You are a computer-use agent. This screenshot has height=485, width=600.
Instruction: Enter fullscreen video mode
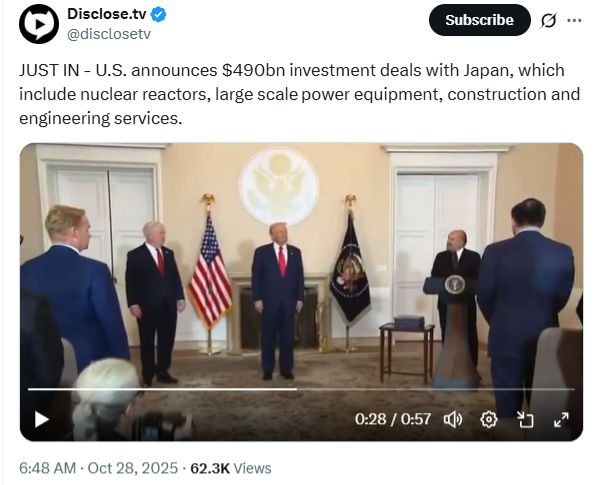(x=561, y=420)
